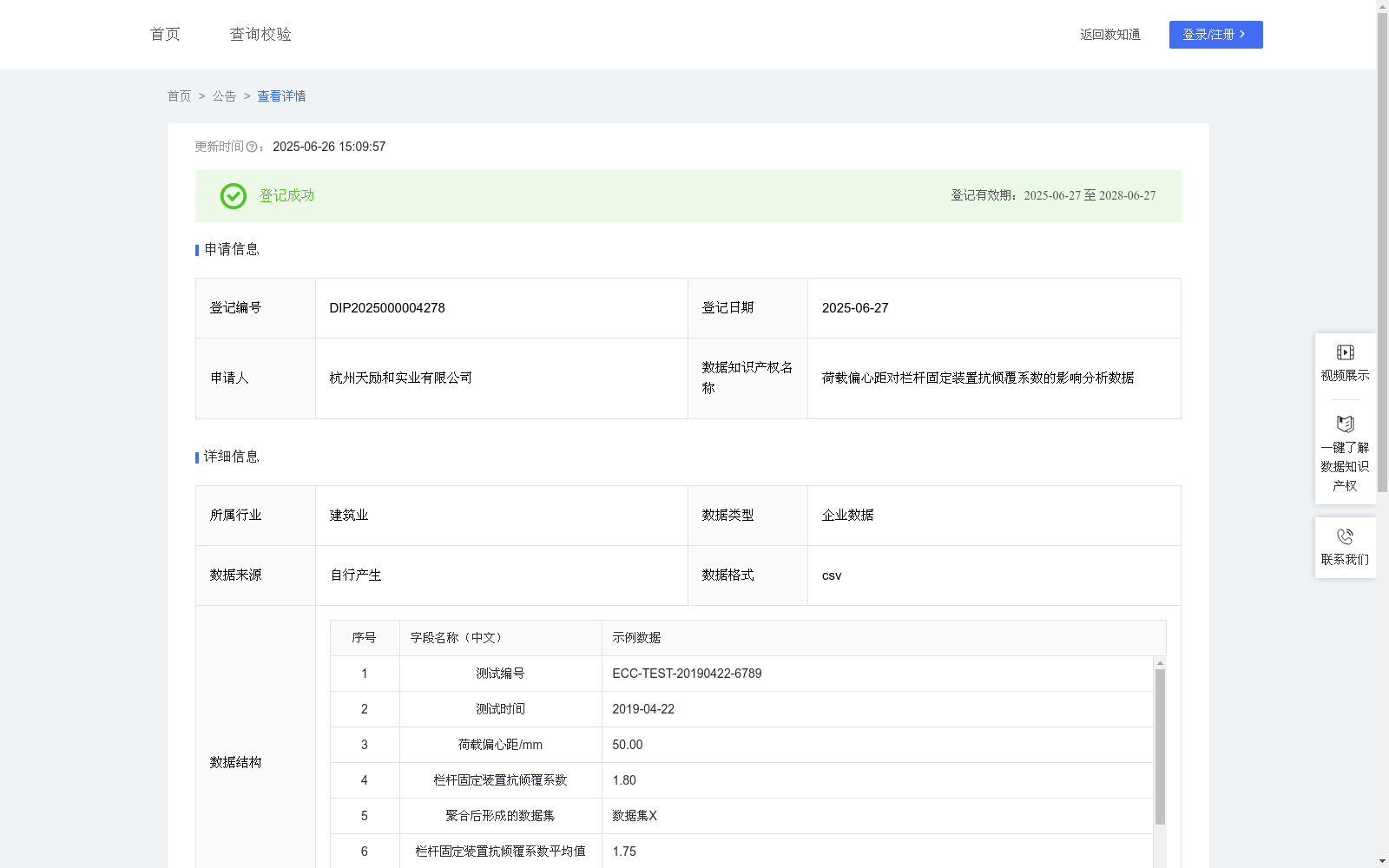Click the 栏杆固定装置抗倾覆系数 field name

click(x=500, y=780)
